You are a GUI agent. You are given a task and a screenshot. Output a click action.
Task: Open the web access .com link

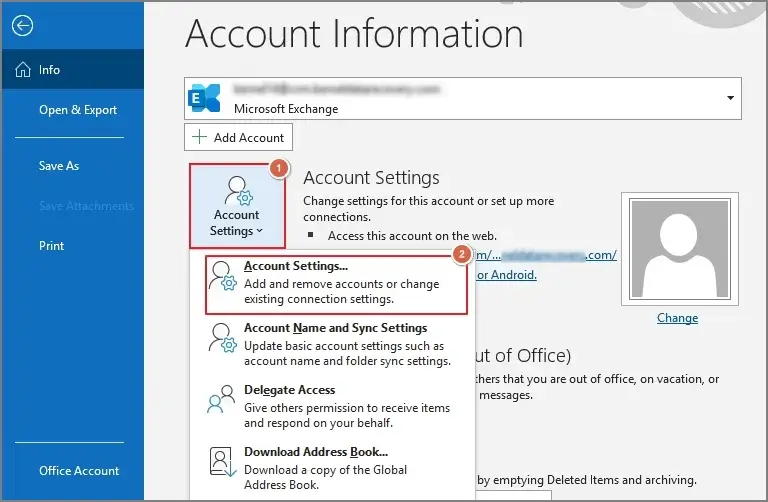point(546,255)
